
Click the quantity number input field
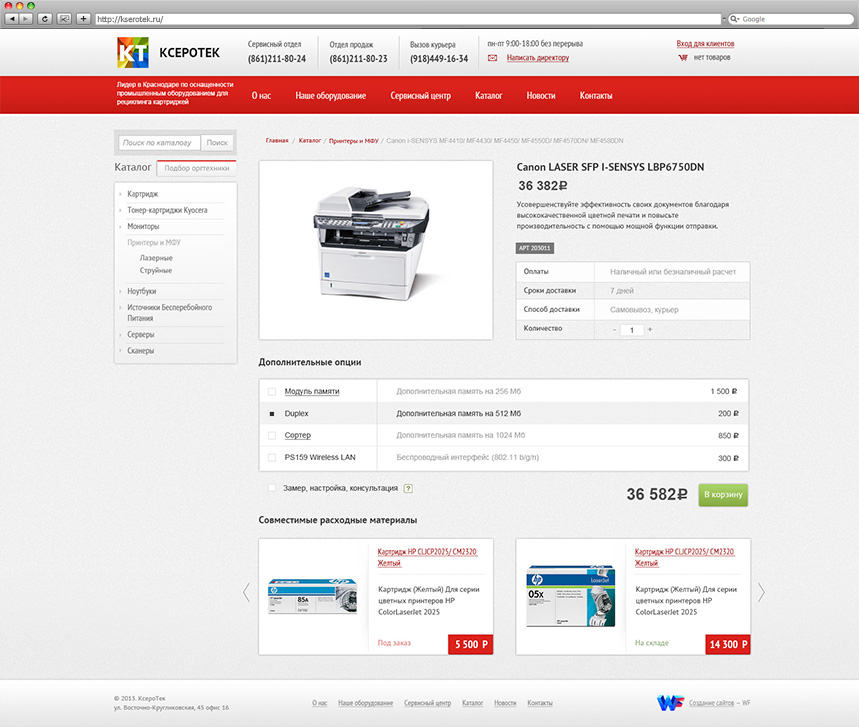click(632, 330)
